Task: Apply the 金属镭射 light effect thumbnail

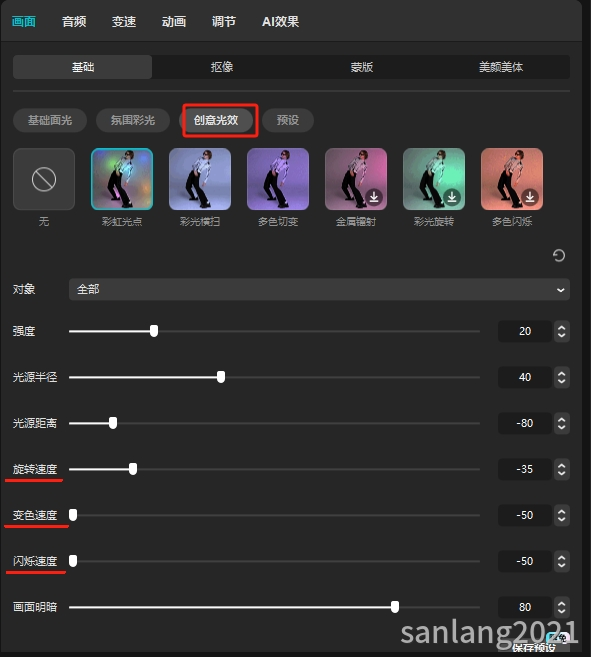Action: pyautogui.click(x=356, y=179)
